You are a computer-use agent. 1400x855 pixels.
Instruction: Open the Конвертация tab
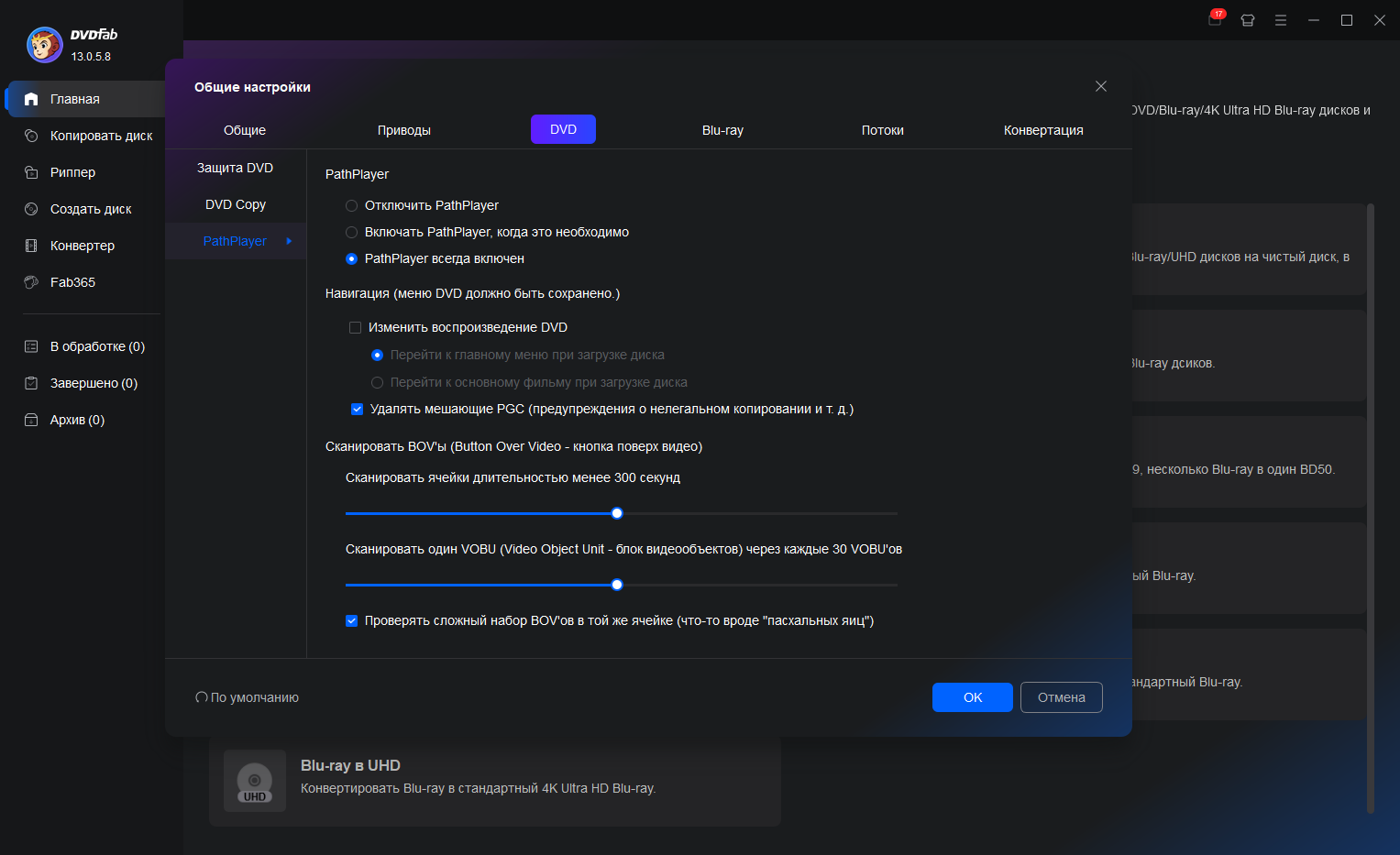(x=1043, y=130)
